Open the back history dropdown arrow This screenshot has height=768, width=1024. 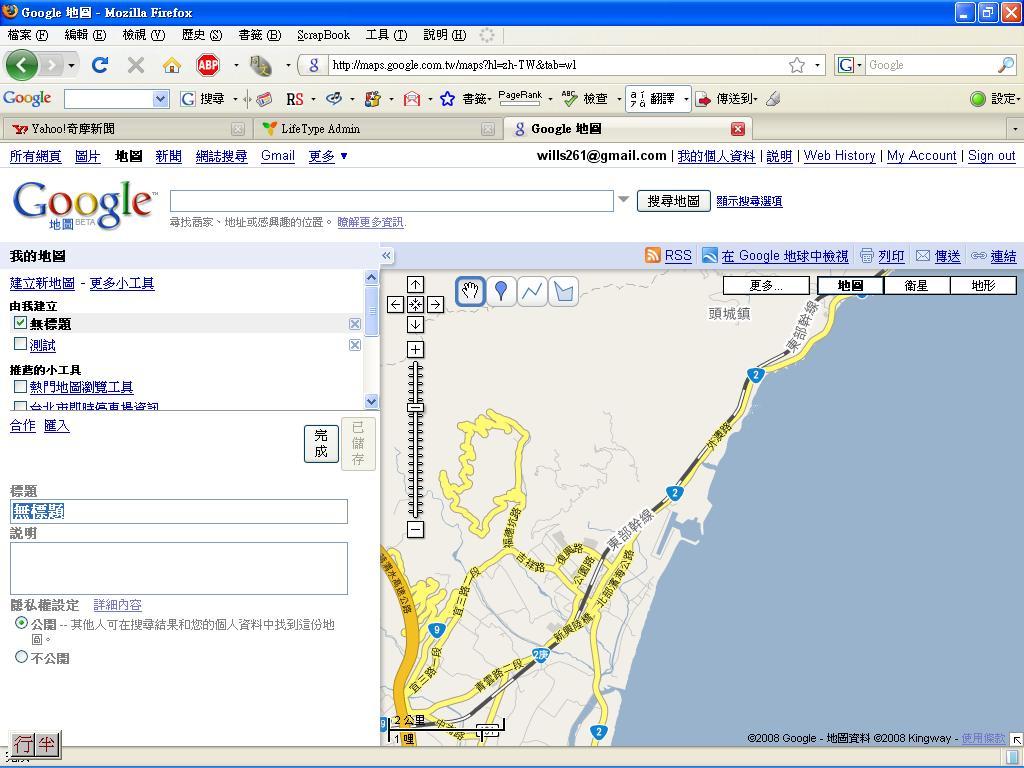pos(71,65)
